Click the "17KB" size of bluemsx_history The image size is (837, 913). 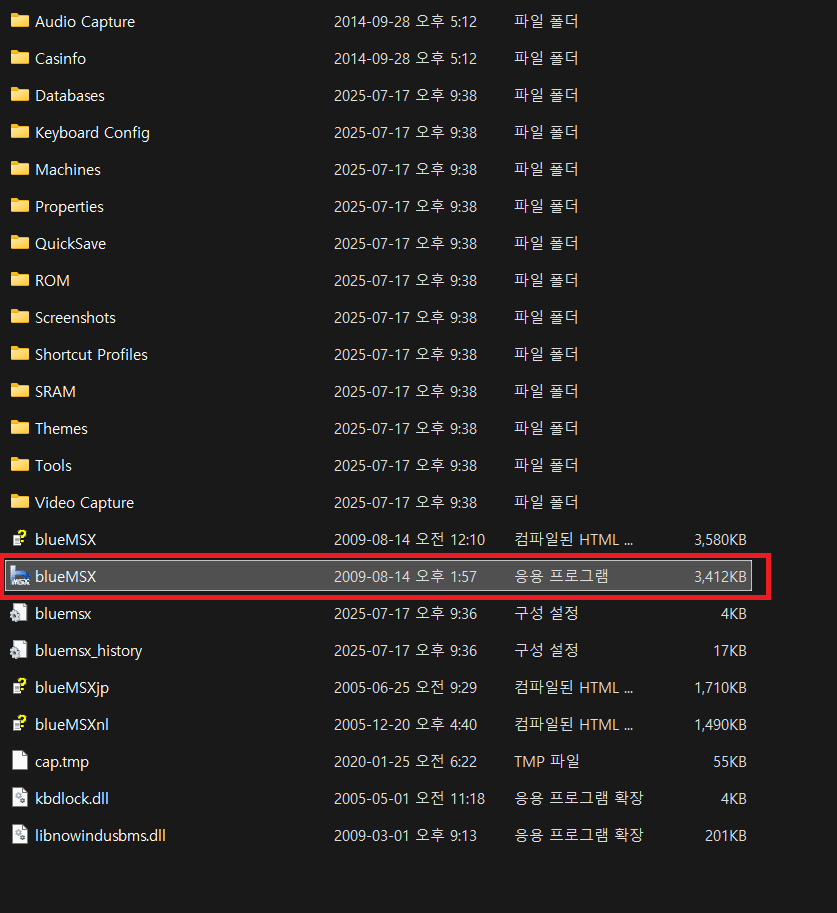coord(730,650)
